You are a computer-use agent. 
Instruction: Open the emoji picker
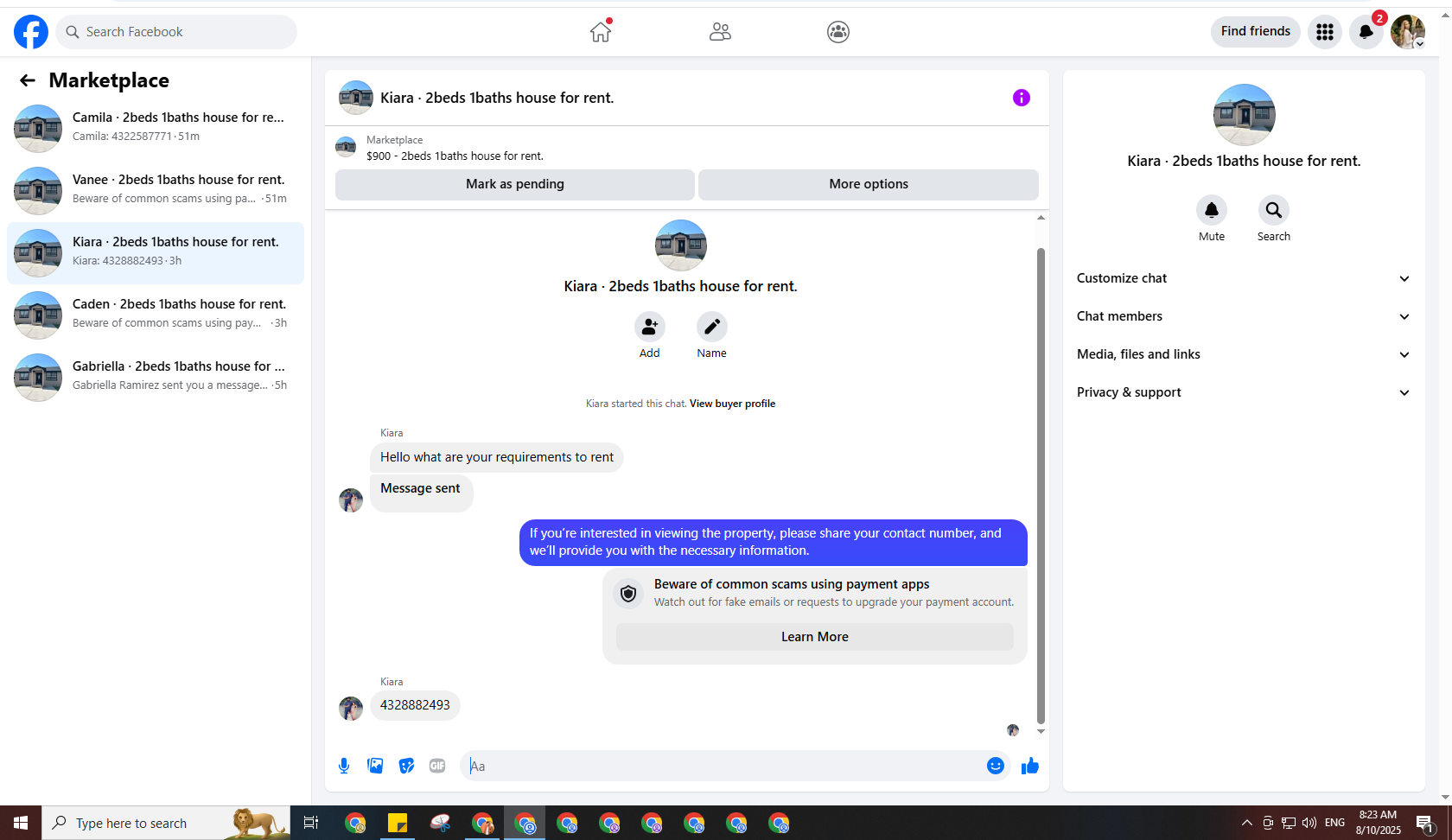(996, 766)
